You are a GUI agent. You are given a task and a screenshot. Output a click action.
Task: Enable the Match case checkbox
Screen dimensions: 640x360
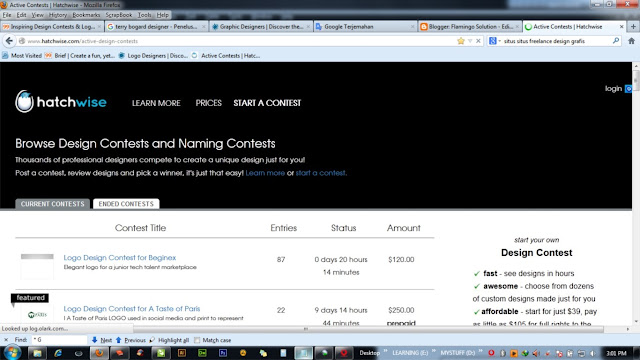197,340
